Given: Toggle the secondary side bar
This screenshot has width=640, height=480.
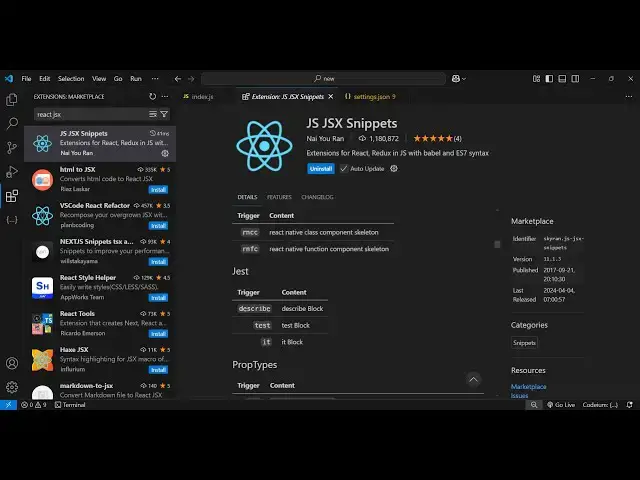Looking at the screenshot, I should [x=575, y=79].
